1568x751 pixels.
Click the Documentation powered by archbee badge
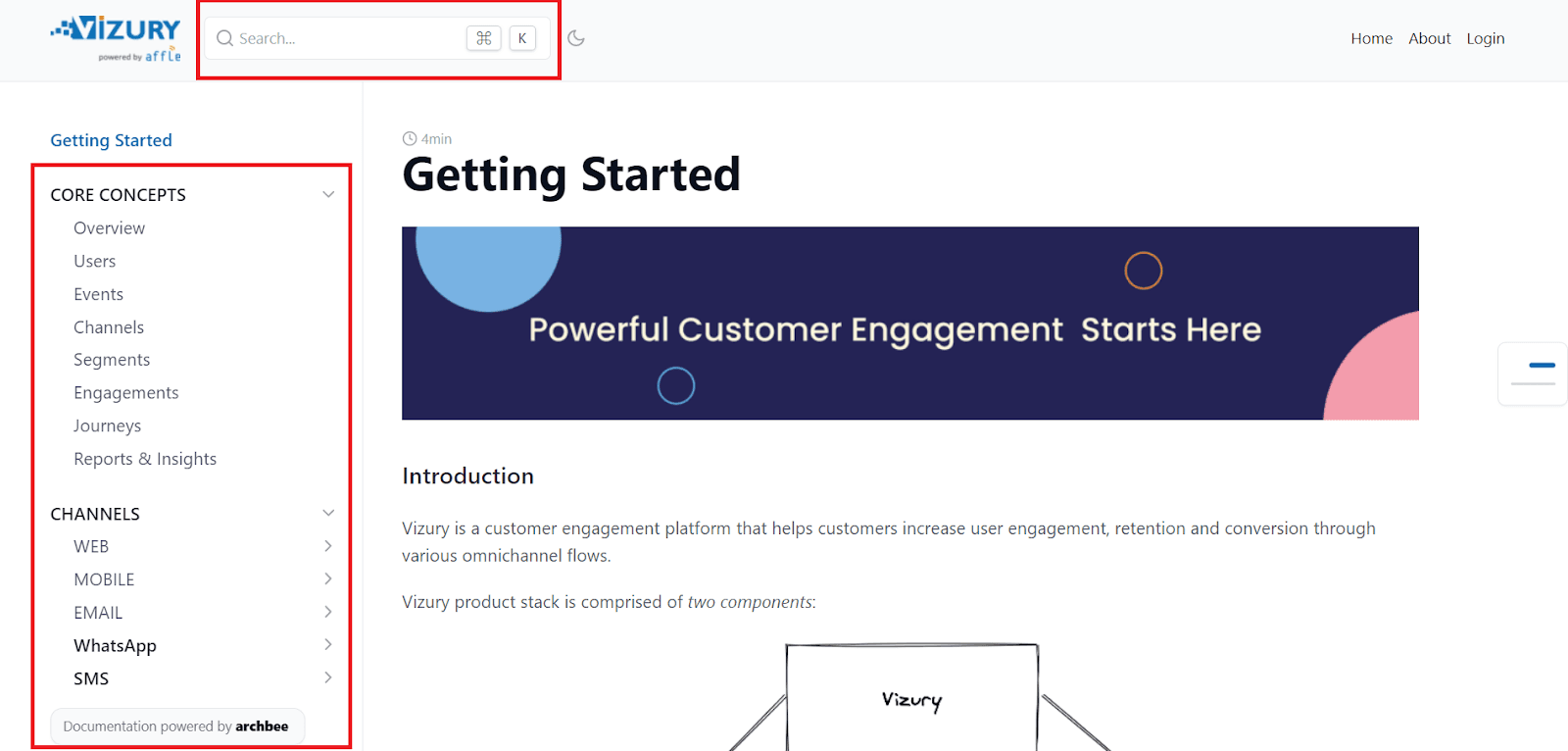176,726
